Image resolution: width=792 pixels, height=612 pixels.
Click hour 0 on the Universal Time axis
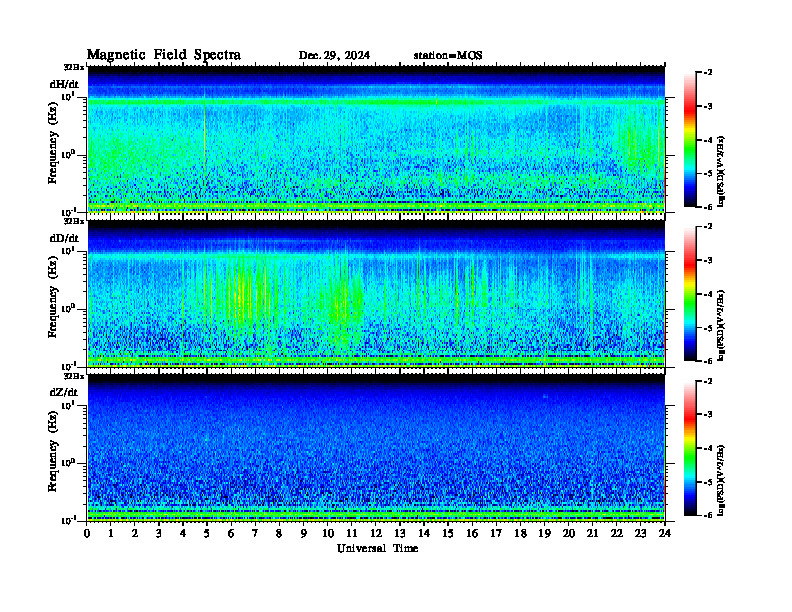(x=87, y=534)
